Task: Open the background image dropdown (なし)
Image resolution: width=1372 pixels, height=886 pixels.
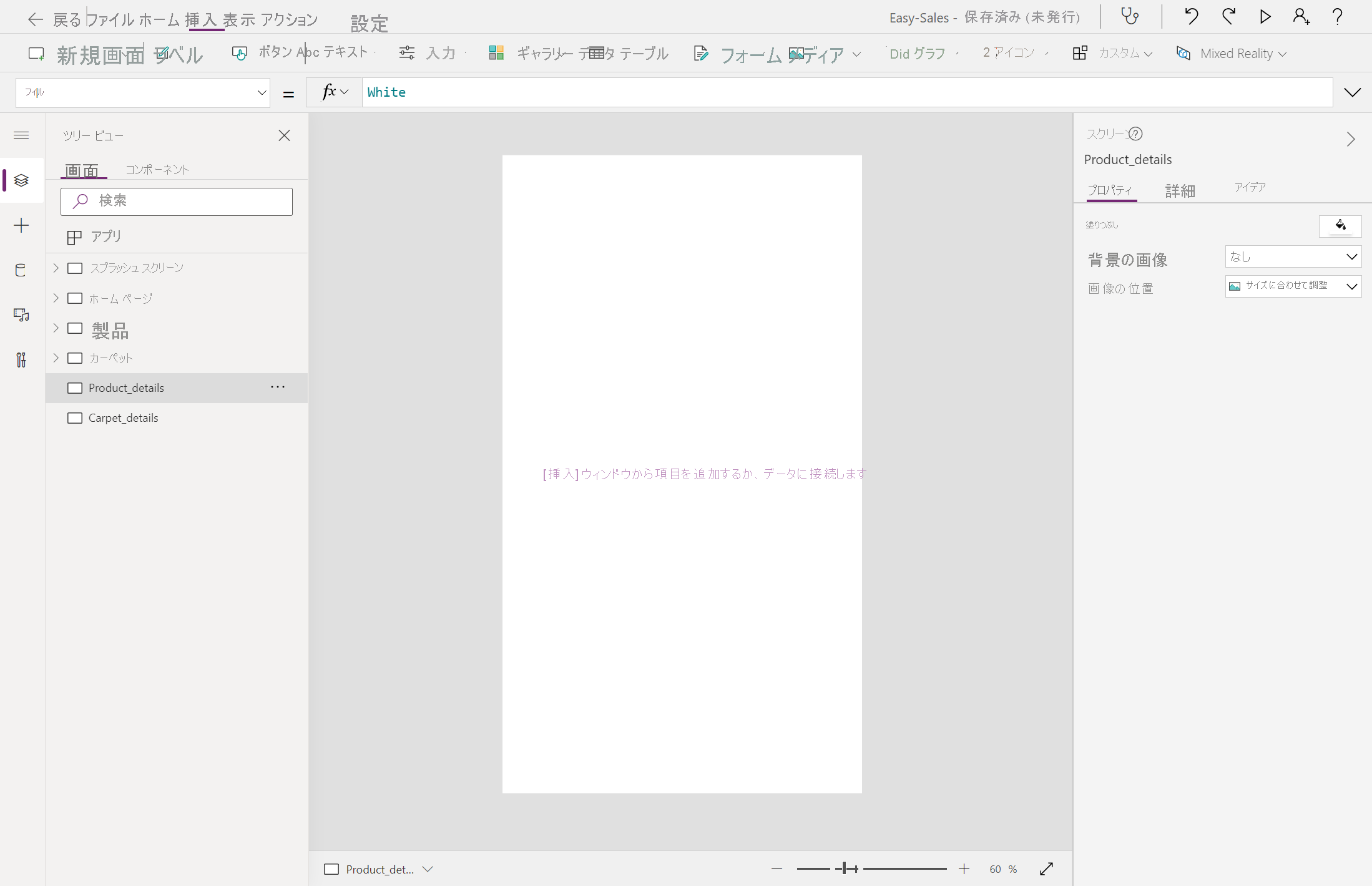Action: click(1293, 256)
